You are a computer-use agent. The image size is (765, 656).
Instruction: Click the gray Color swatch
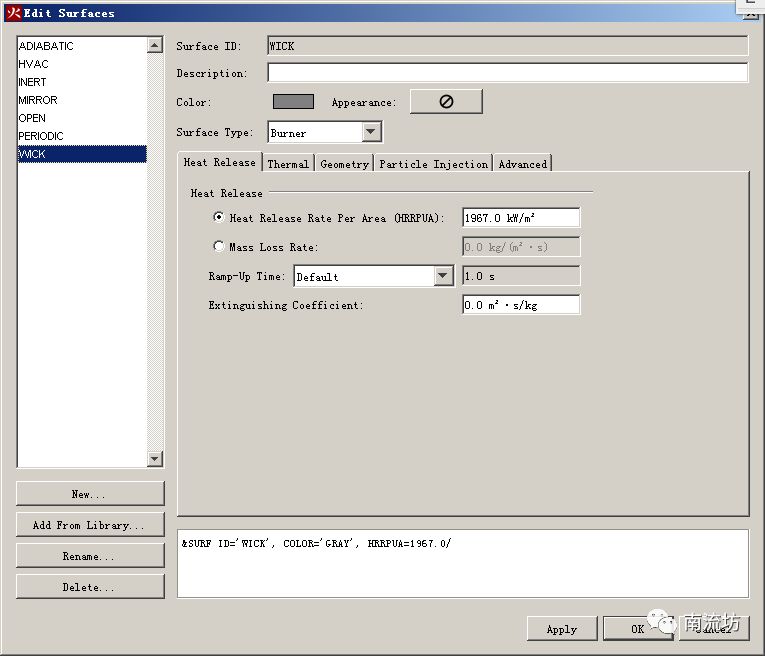(293, 102)
